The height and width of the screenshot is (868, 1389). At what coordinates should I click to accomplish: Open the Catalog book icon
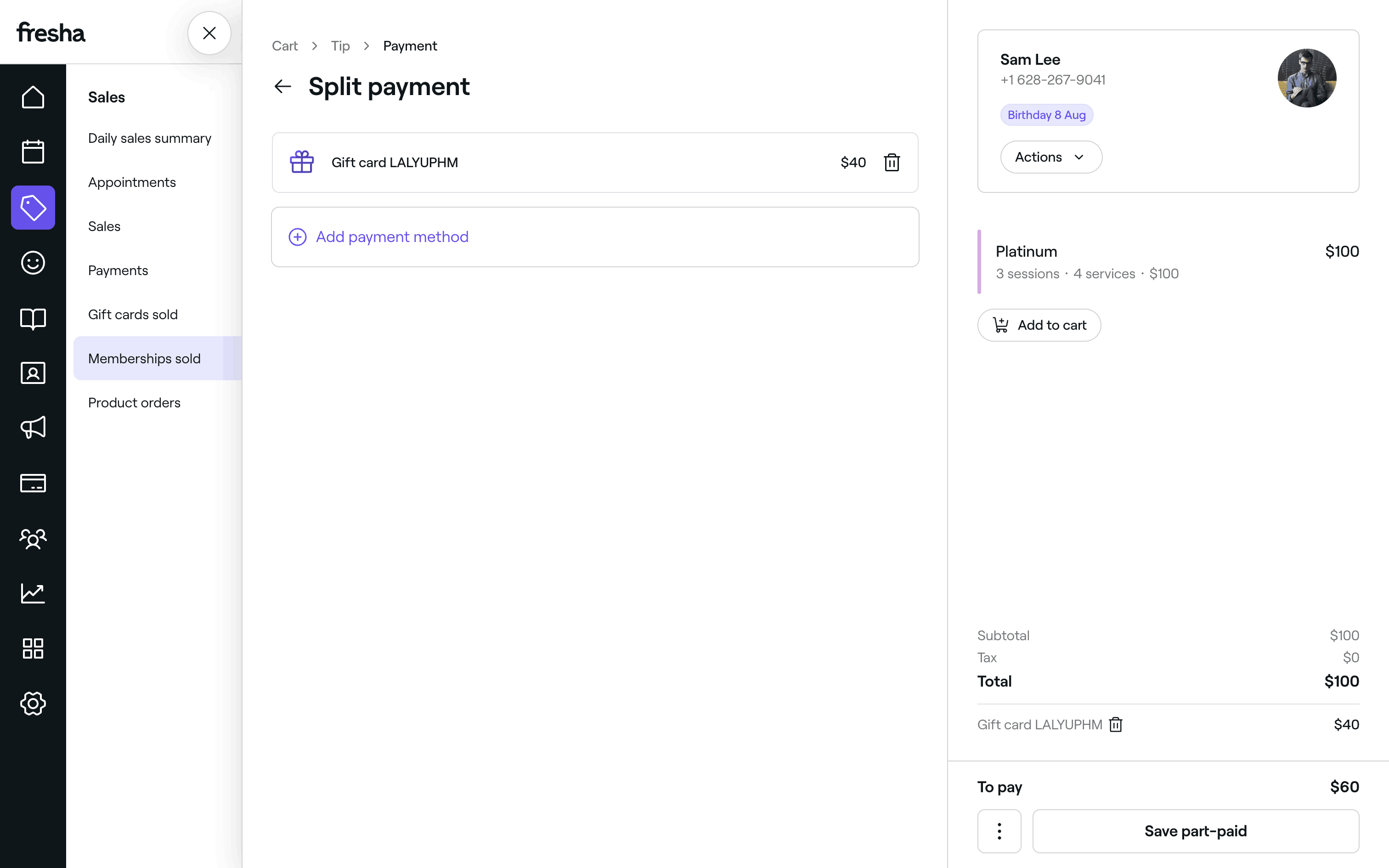tap(33, 318)
